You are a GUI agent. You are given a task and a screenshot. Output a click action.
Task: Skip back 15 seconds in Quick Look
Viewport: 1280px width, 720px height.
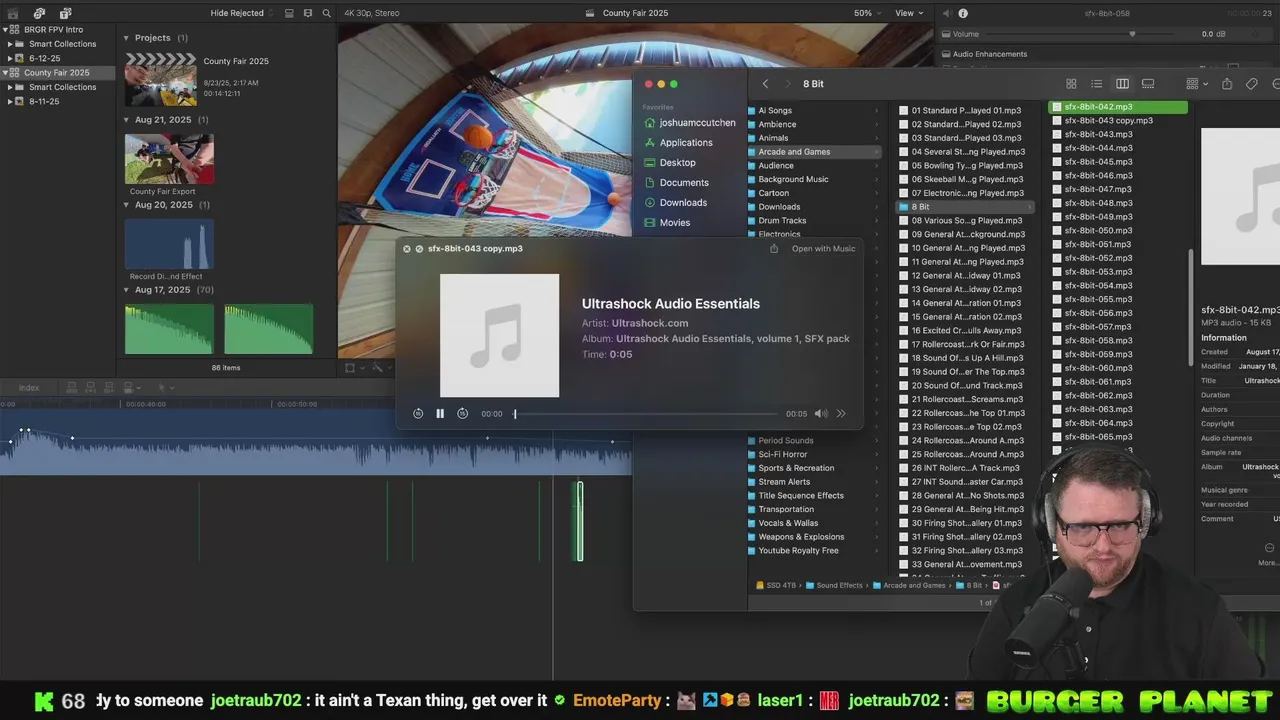coord(418,413)
